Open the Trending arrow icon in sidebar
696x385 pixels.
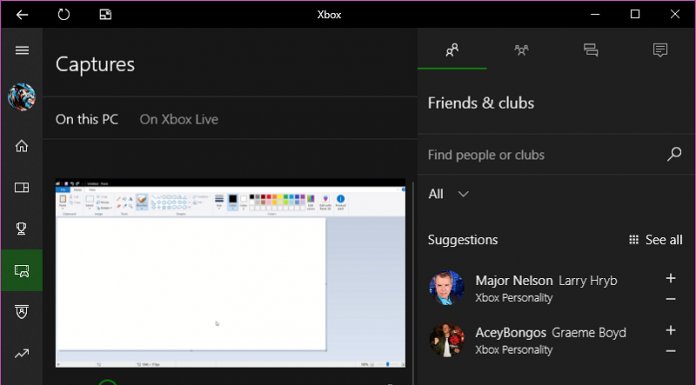click(x=22, y=353)
